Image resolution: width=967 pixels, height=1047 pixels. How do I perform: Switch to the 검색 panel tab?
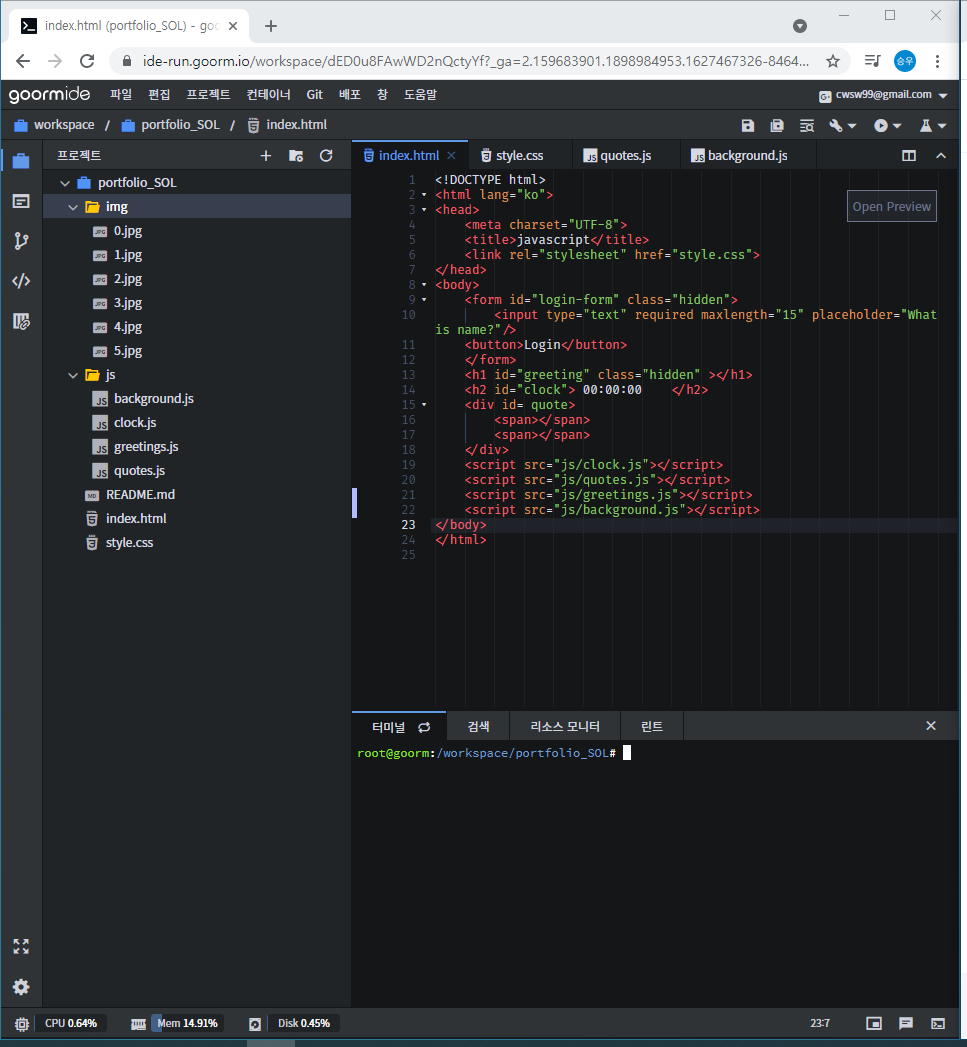pos(478,726)
